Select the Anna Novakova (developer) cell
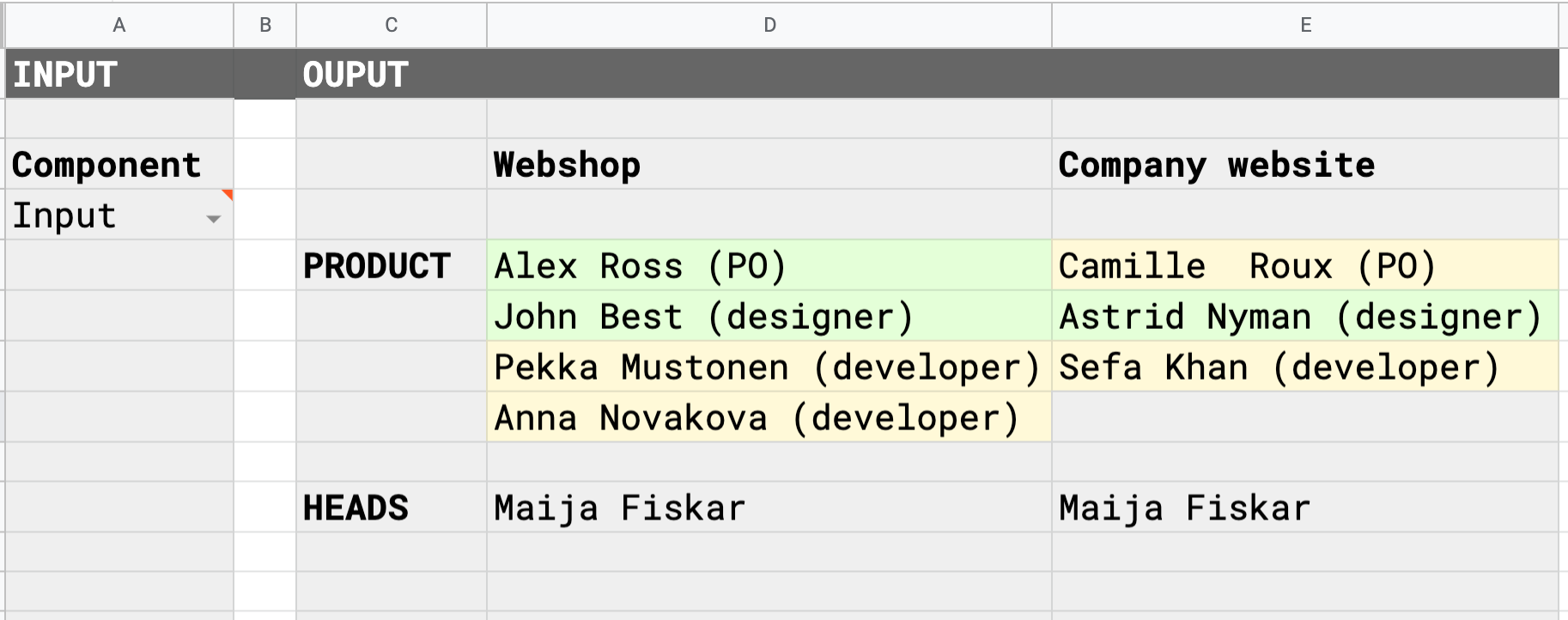The width and height of the screenshot is (1568, 620). click(769, 417)
